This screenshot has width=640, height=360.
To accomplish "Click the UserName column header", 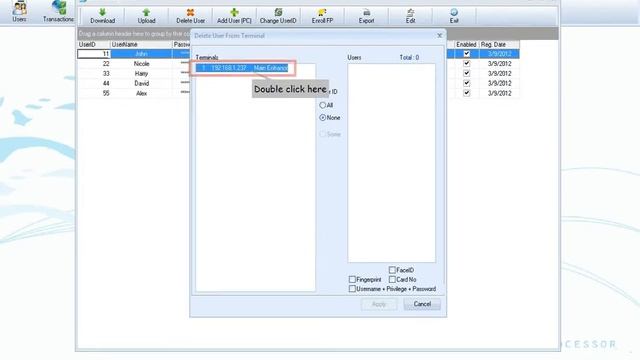I will [x=141, y=44].
